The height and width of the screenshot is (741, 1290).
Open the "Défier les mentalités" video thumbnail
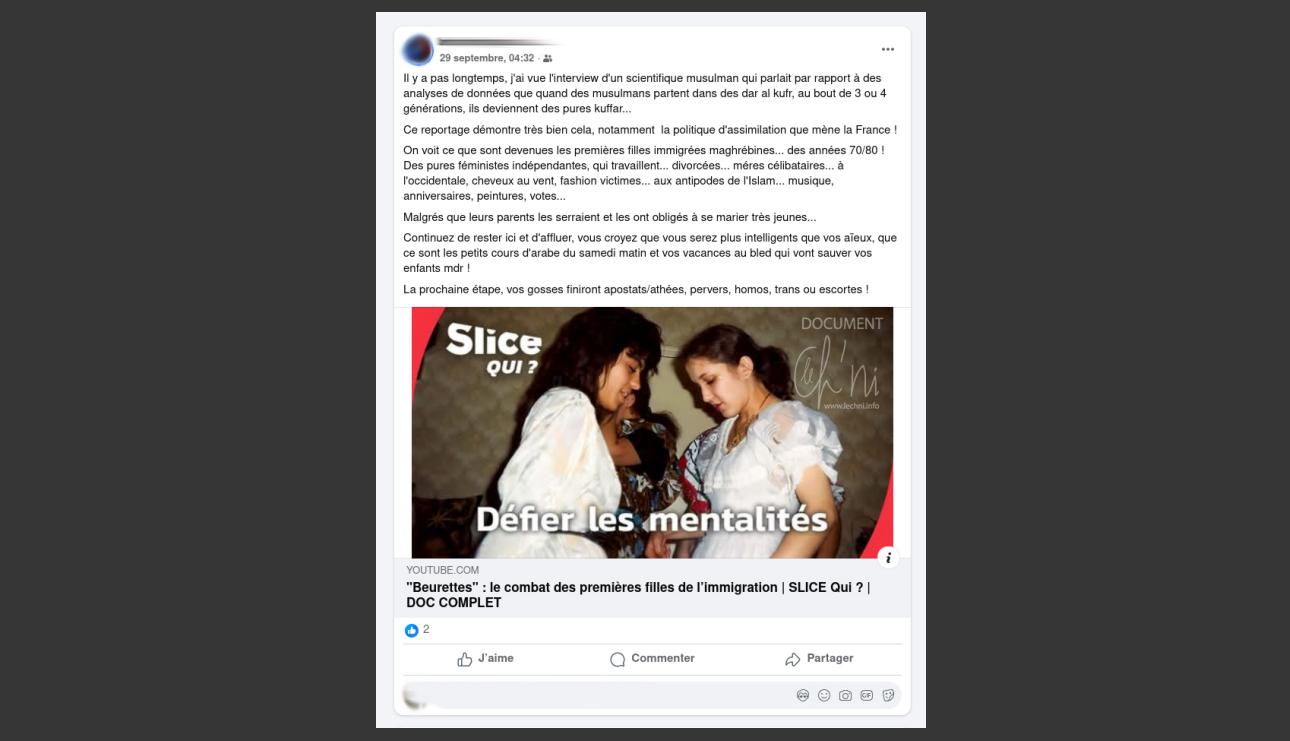coord(652,433)
